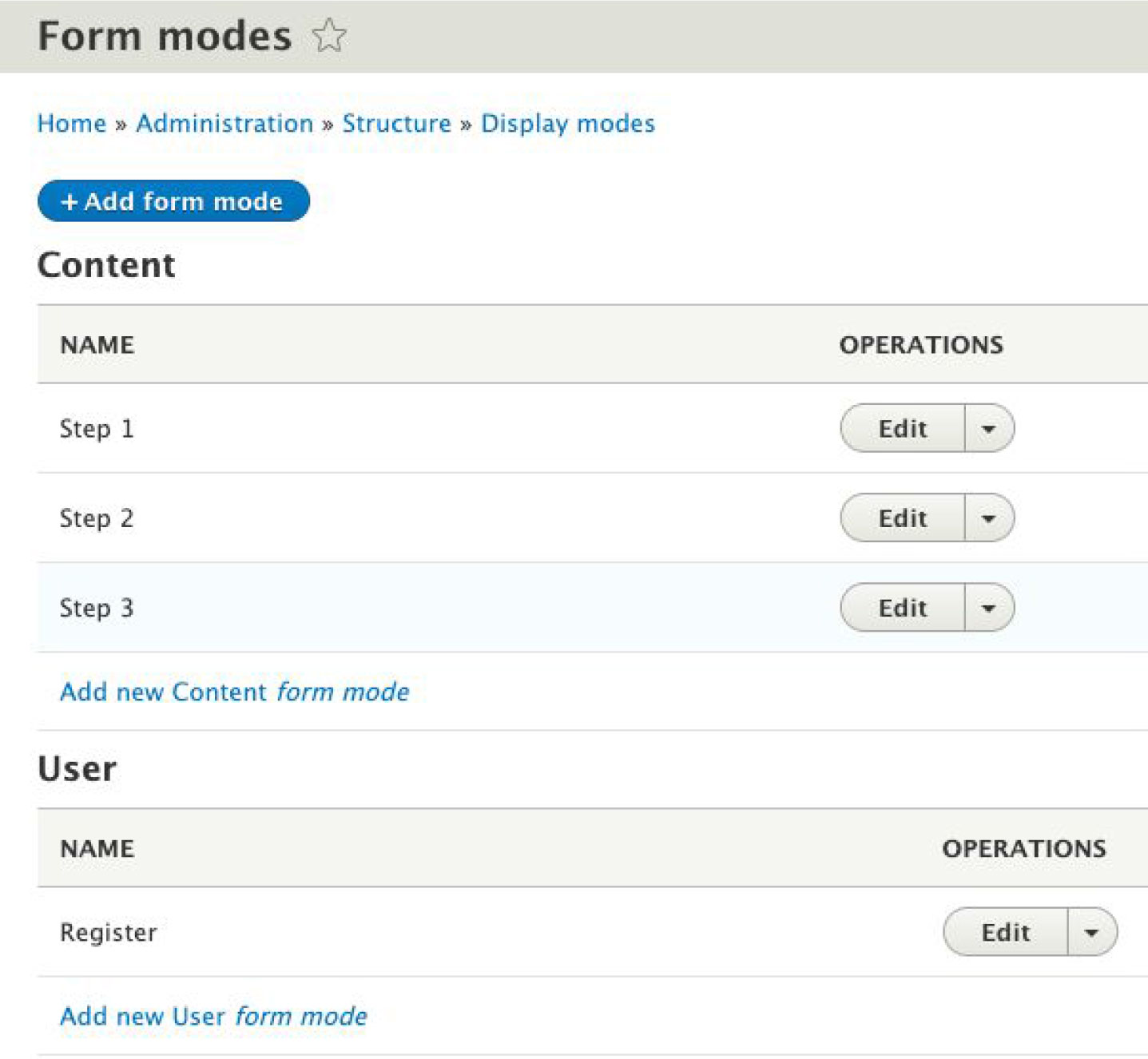
Task: Go to Home breadcrumb link
Action: (x=72, y=124)
